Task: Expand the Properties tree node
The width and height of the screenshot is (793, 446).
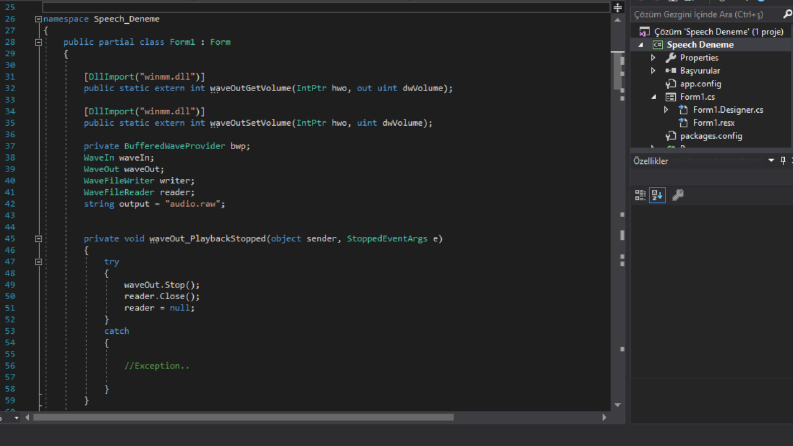Action: pyautogui.click(x=653, y=58)
